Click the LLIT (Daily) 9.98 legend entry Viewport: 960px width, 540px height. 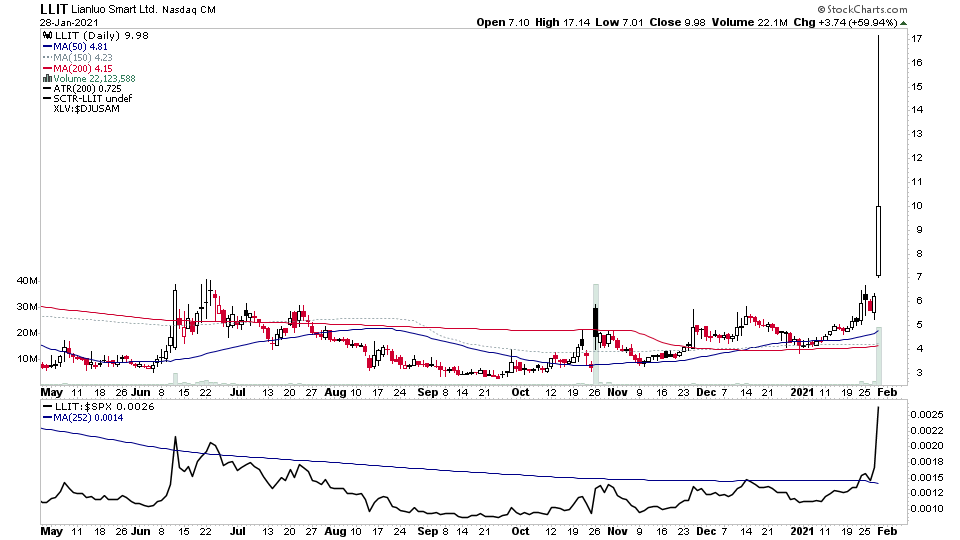[x=102, y=36]
